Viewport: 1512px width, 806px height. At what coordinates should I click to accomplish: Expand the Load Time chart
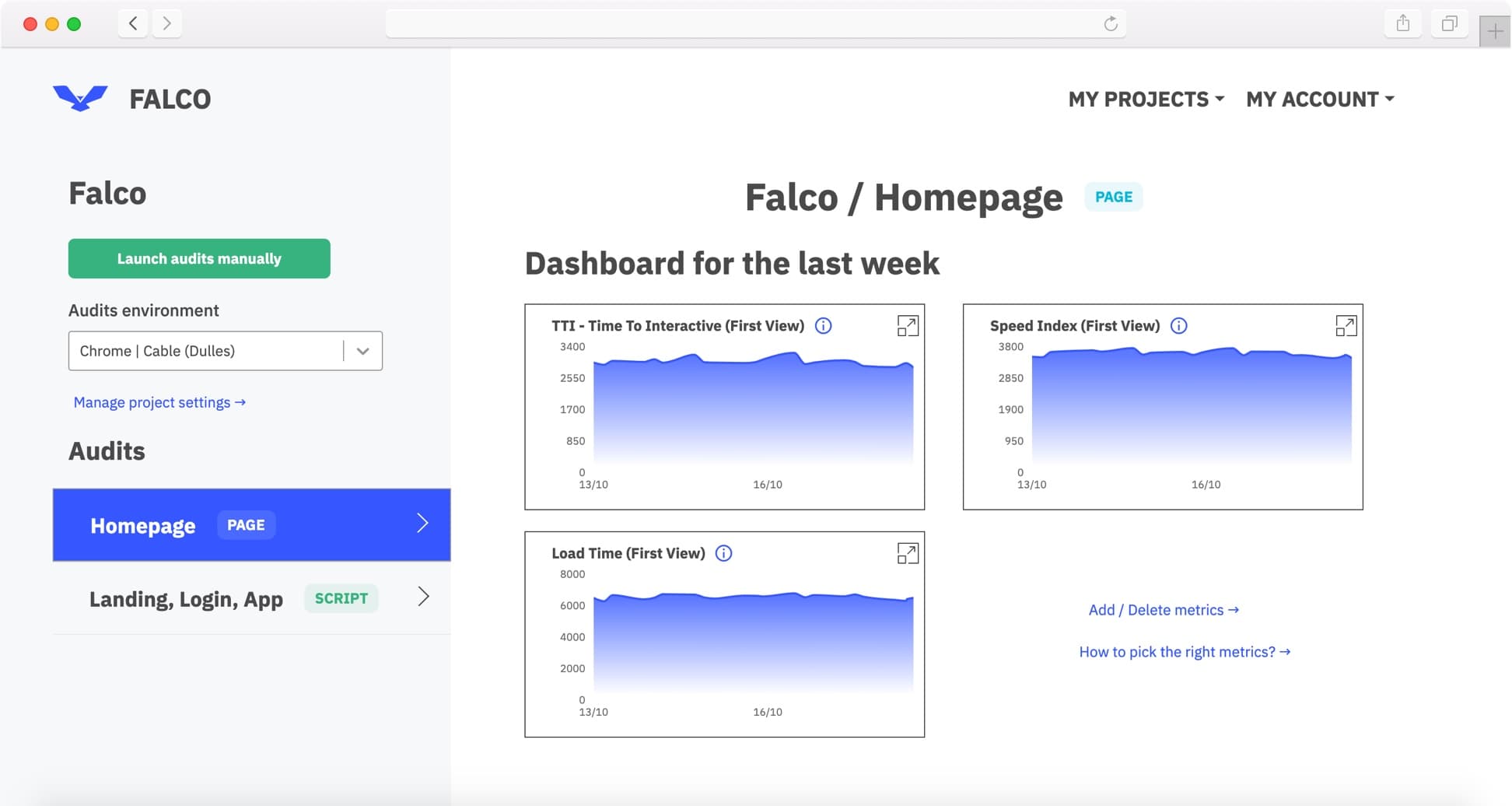[x=908, y=553]
